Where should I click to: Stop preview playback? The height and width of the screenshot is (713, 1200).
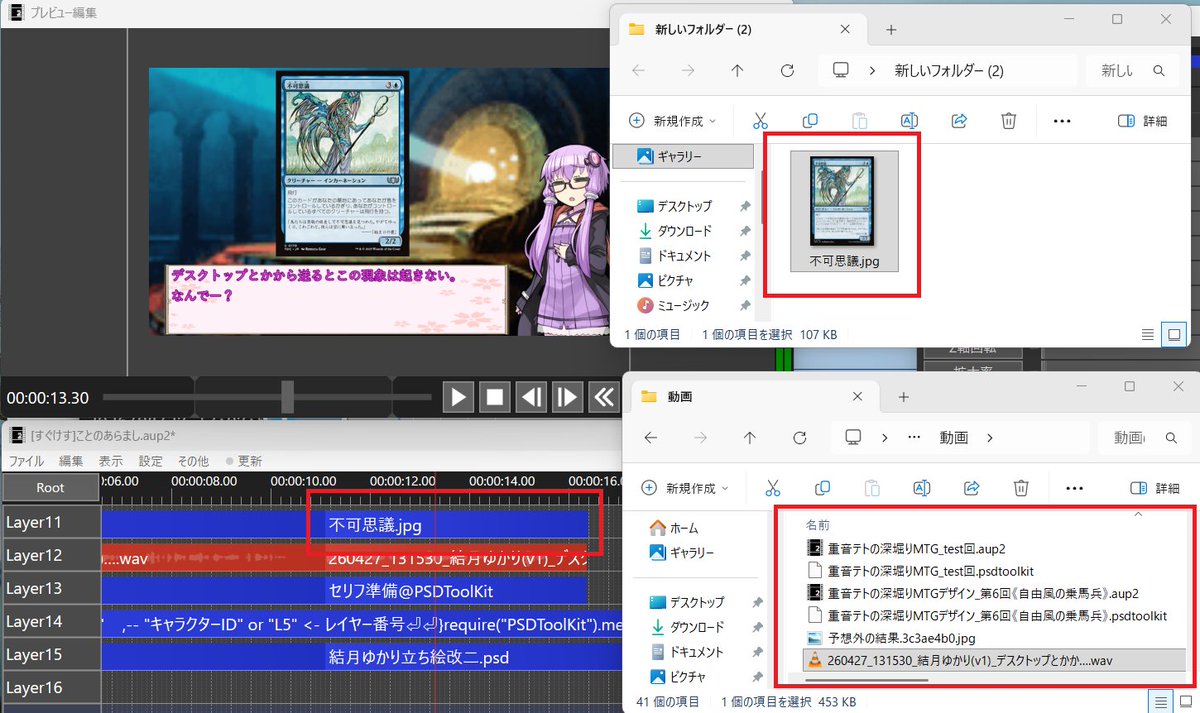[494, 397]
